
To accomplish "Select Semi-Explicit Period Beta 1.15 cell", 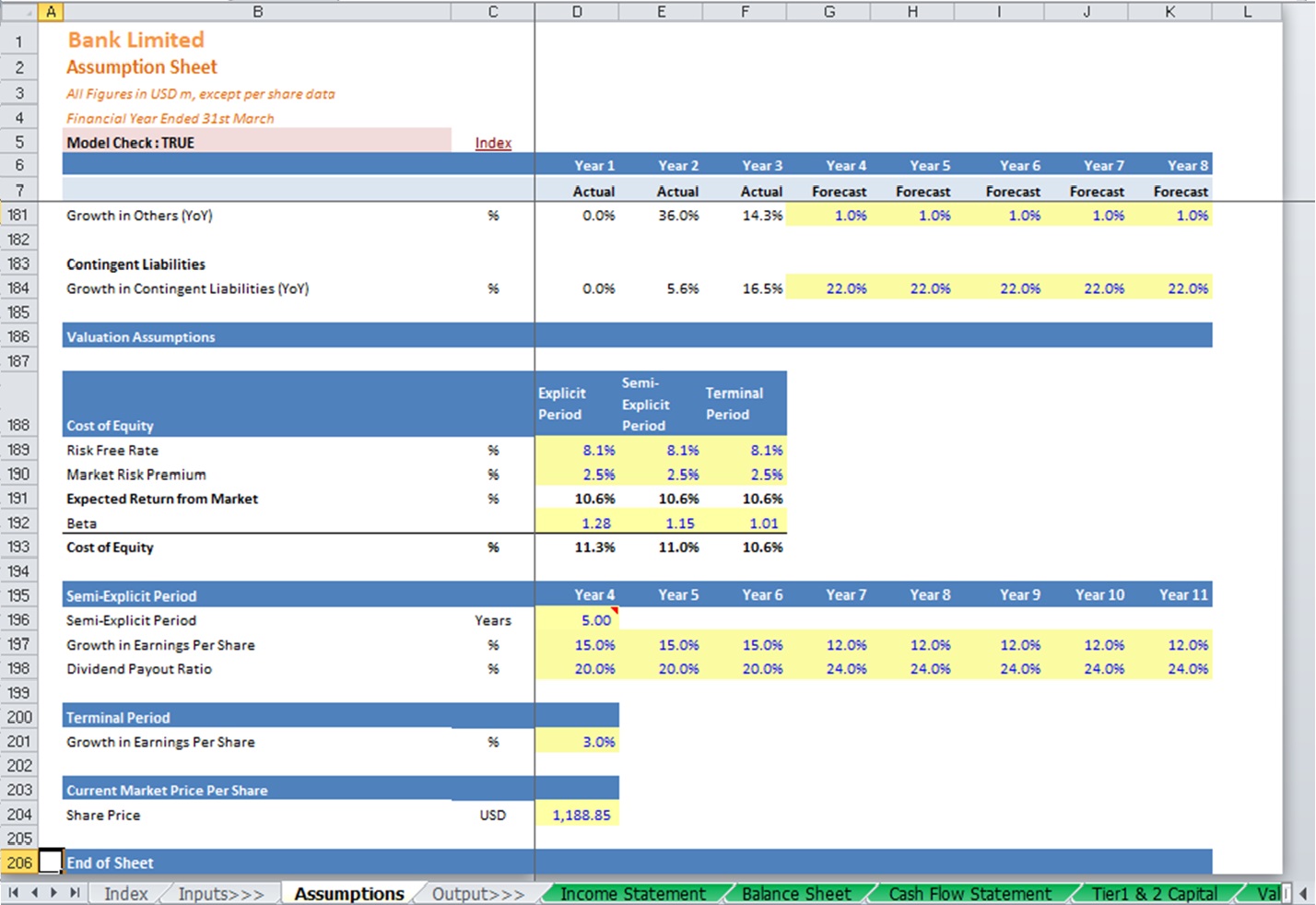I will pyautogui.click(x=661, y=523).
